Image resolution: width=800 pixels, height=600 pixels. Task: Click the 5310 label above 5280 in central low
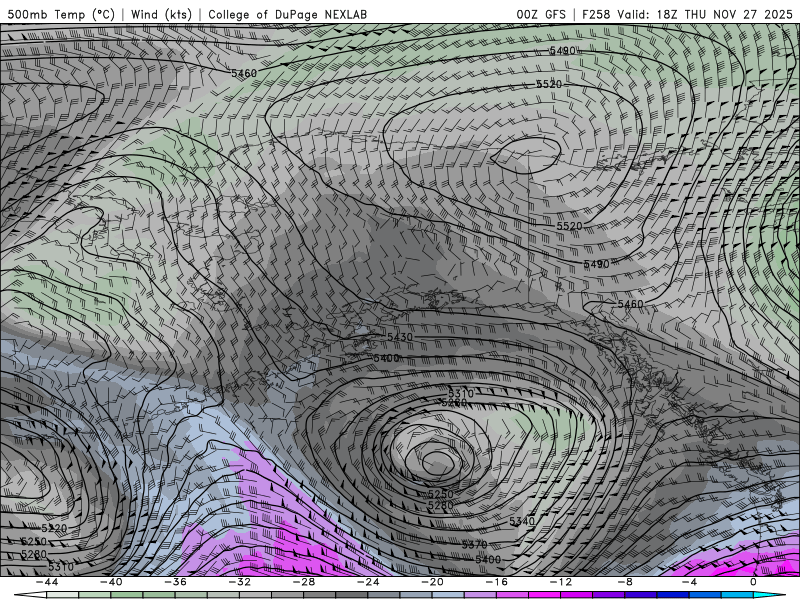click(x=461, y=393)
